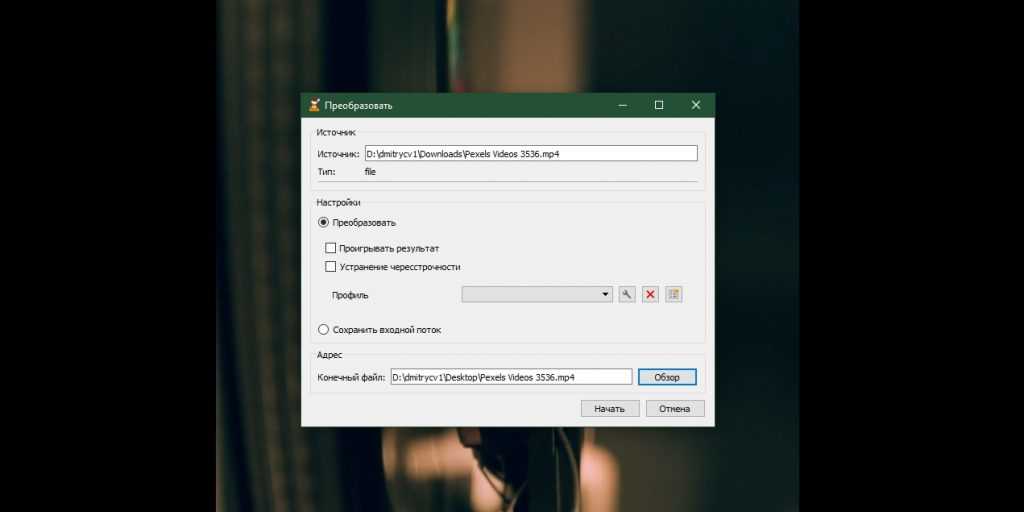Edit selected profile with wrench icon

[x=627, y=294]
